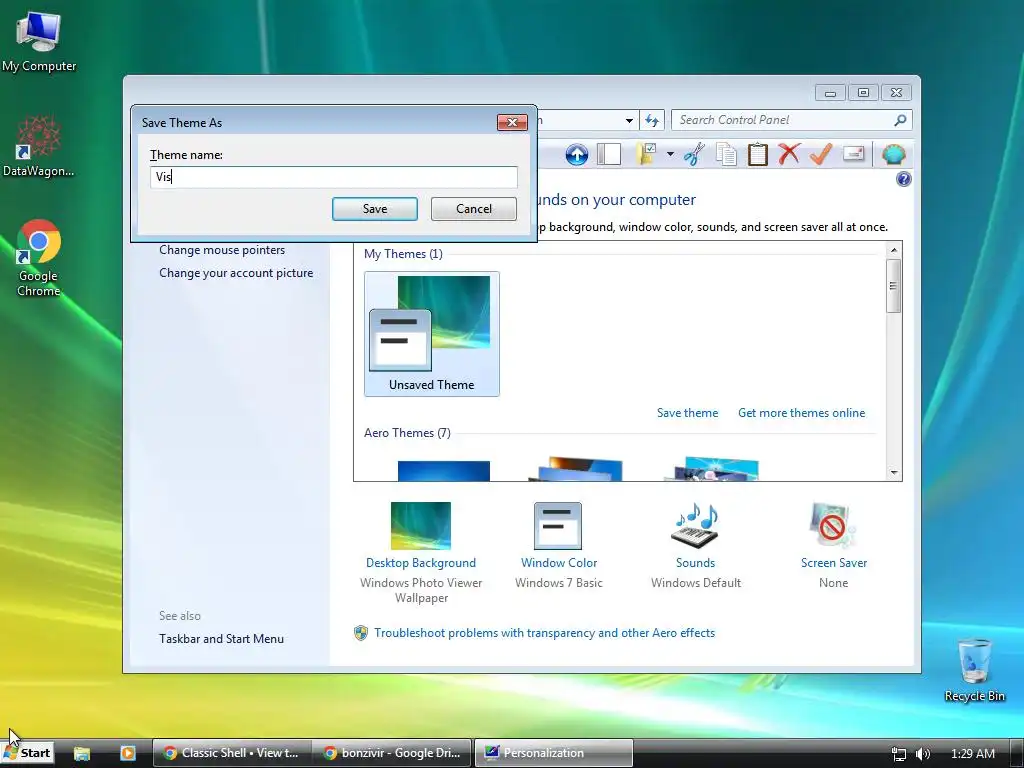1024x768 pixels.
Task: Open Classic Shell settings shell icon
Action: coord(893,155)
